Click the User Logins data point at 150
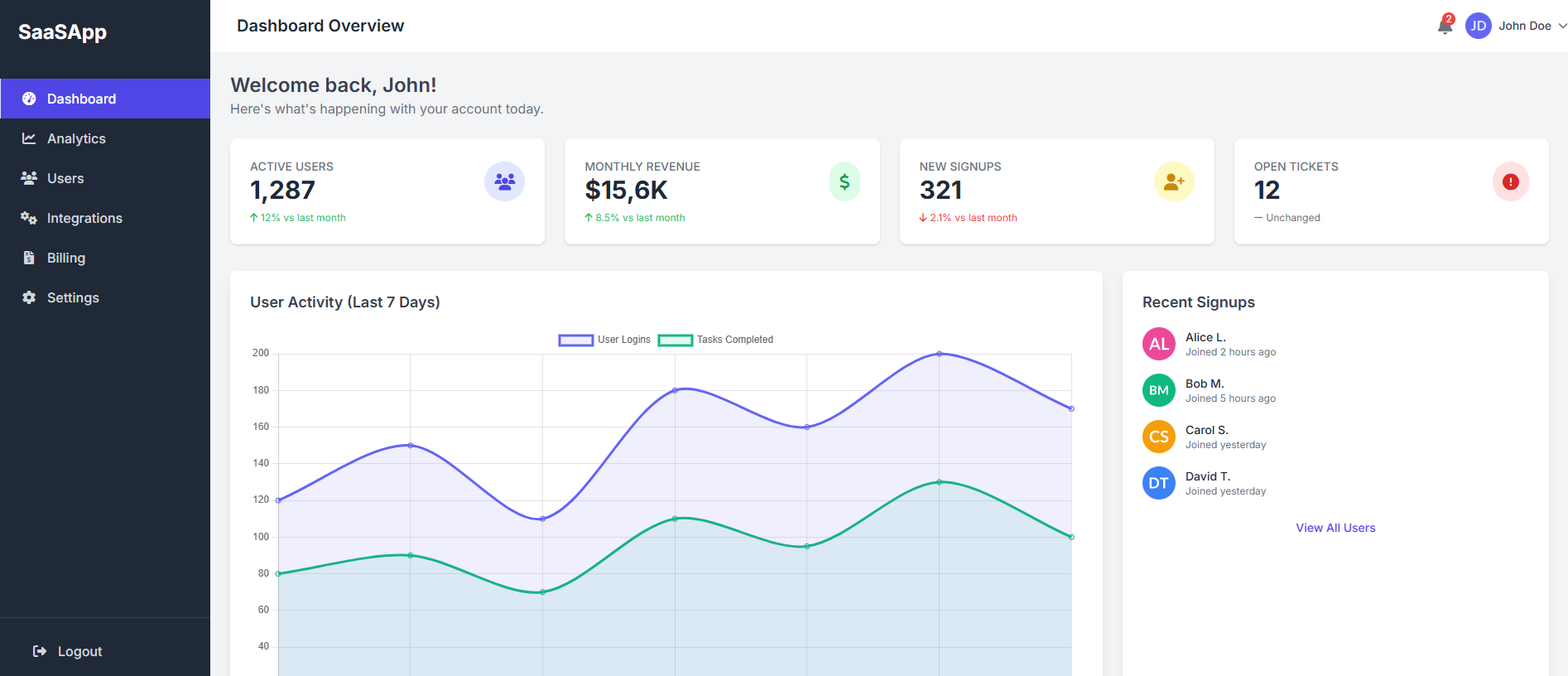This screenshot has height=676, width=1568. pyautogui.click(x=411, y=446)
